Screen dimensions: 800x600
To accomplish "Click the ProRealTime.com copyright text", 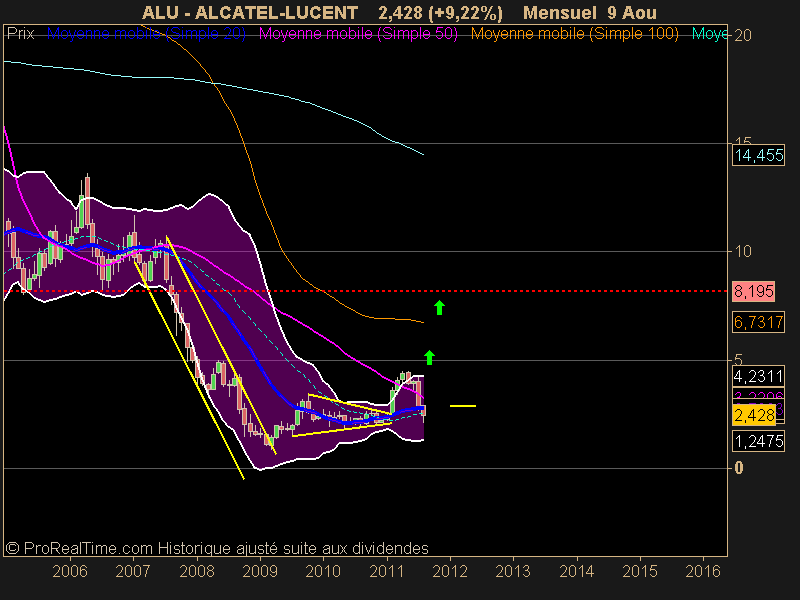I will [217, 548].
